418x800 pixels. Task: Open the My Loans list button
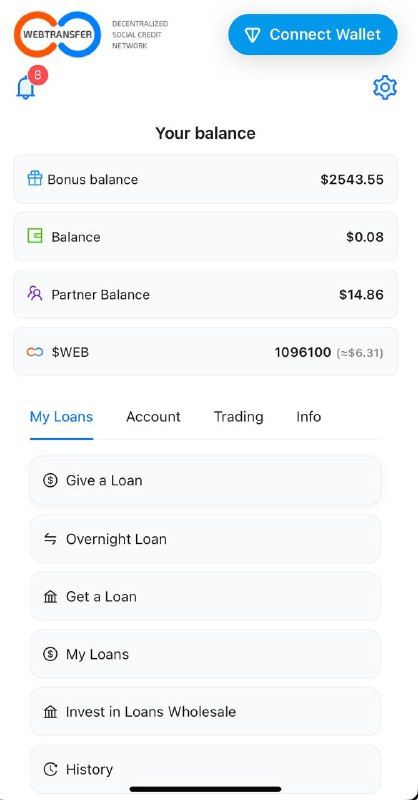click(205, 654)
